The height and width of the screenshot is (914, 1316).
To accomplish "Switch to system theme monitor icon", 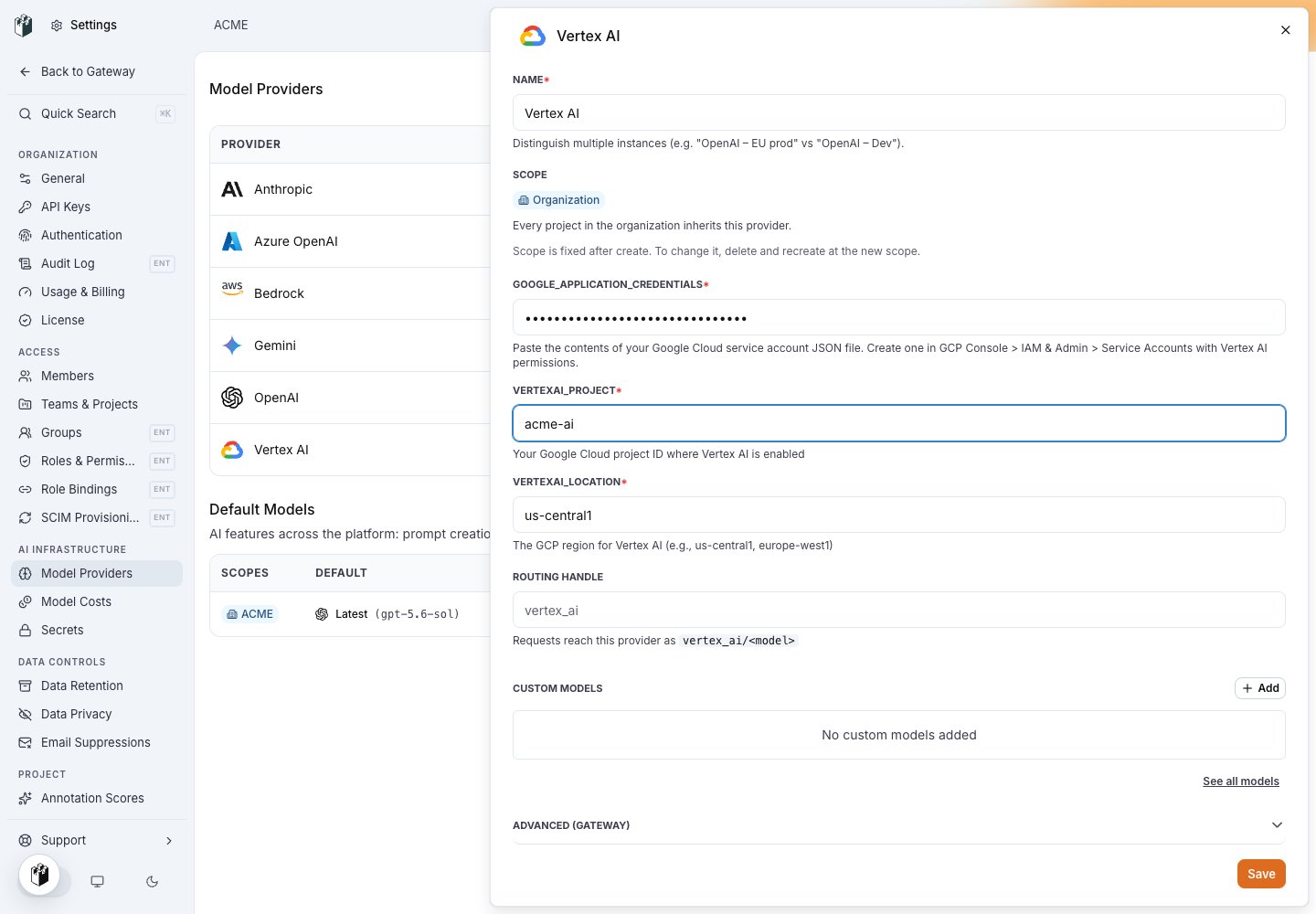I will [97, 881].
